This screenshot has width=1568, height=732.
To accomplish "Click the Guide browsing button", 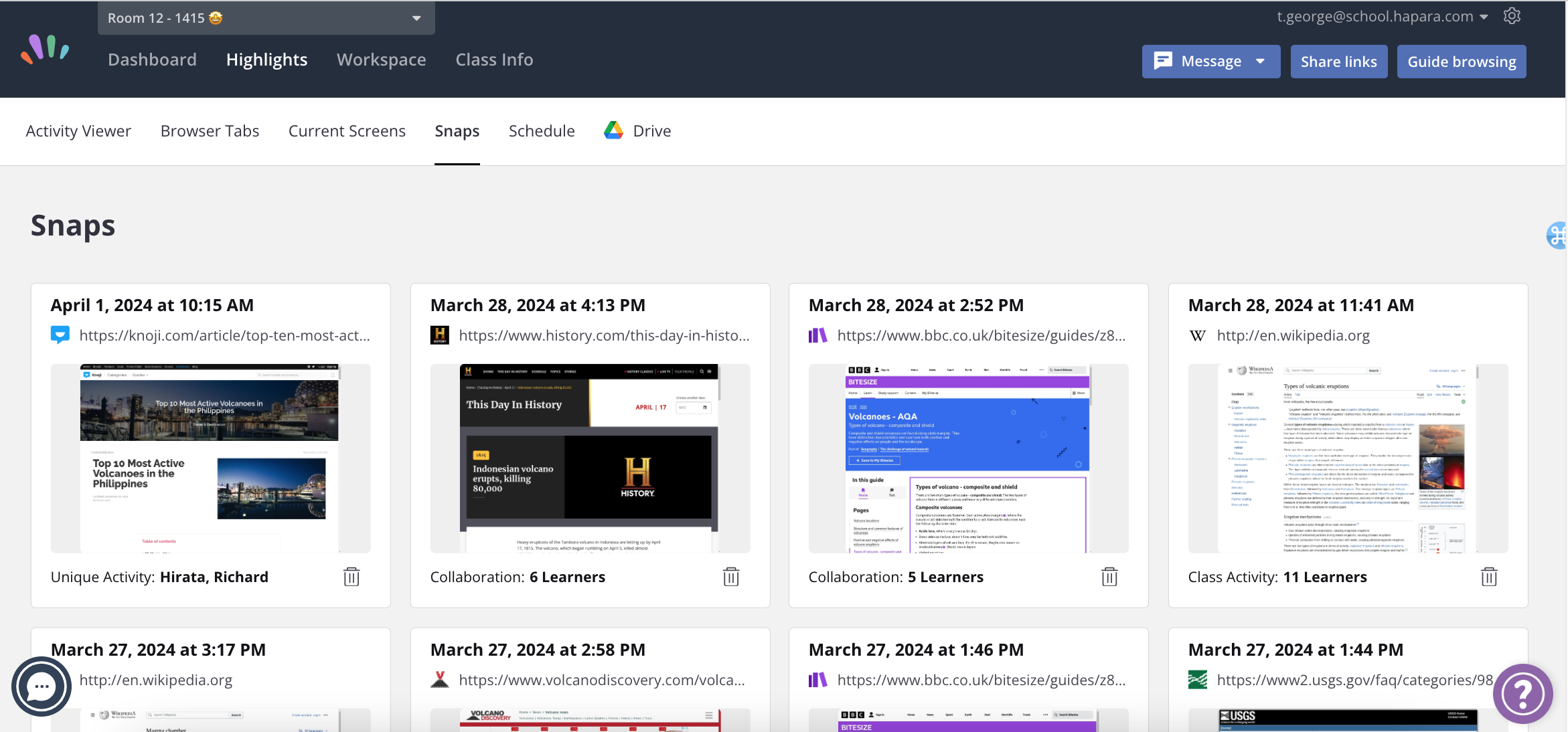I will [1462, 62].
